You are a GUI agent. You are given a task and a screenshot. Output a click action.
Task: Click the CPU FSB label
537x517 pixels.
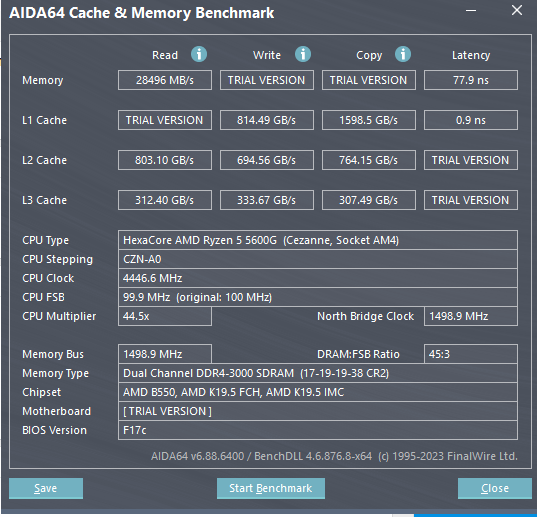click(43, 297)
